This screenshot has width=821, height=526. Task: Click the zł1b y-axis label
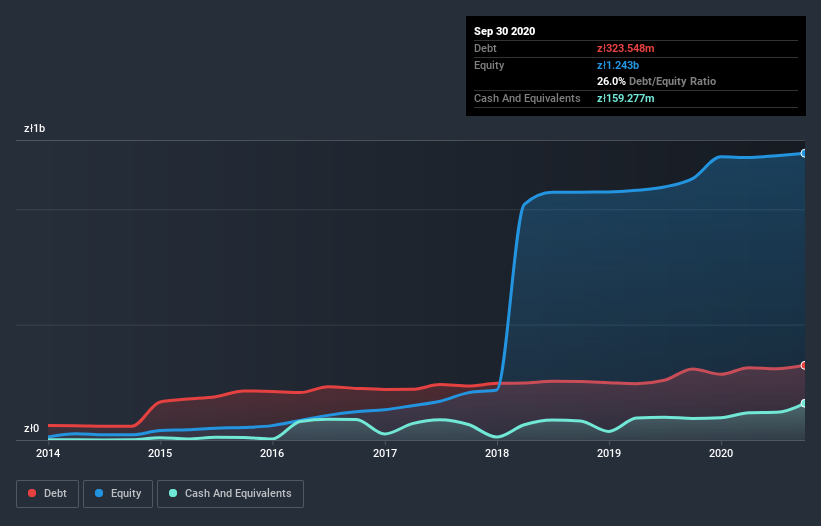[x=35, y=128]
